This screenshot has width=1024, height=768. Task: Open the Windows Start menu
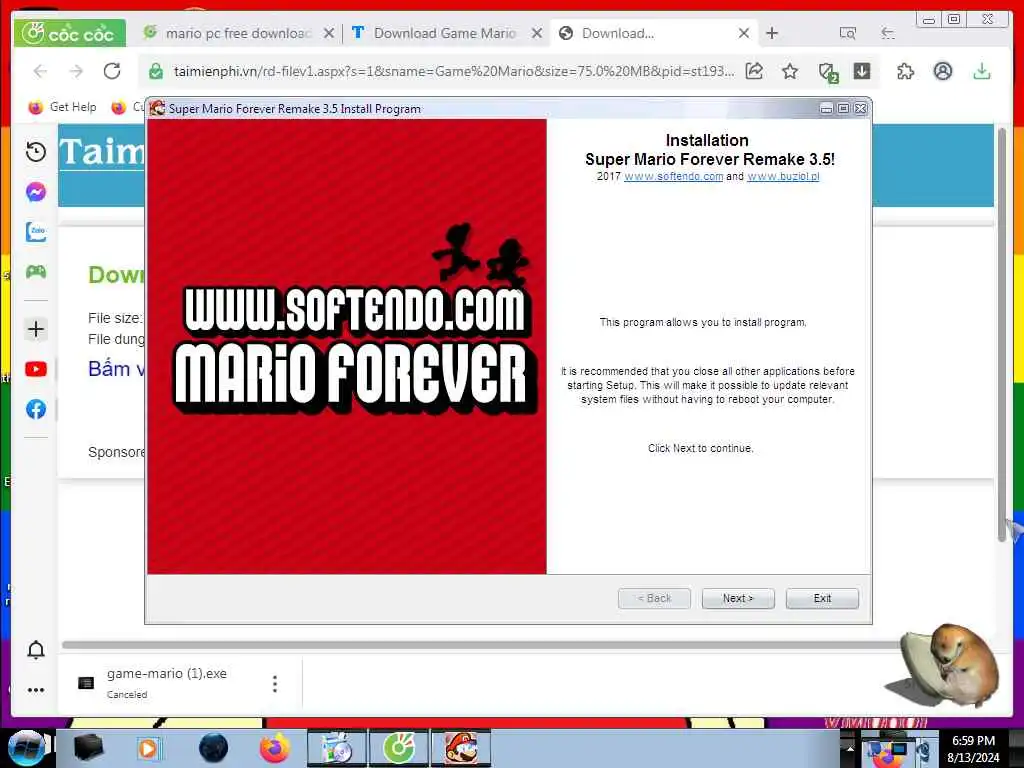27,748
